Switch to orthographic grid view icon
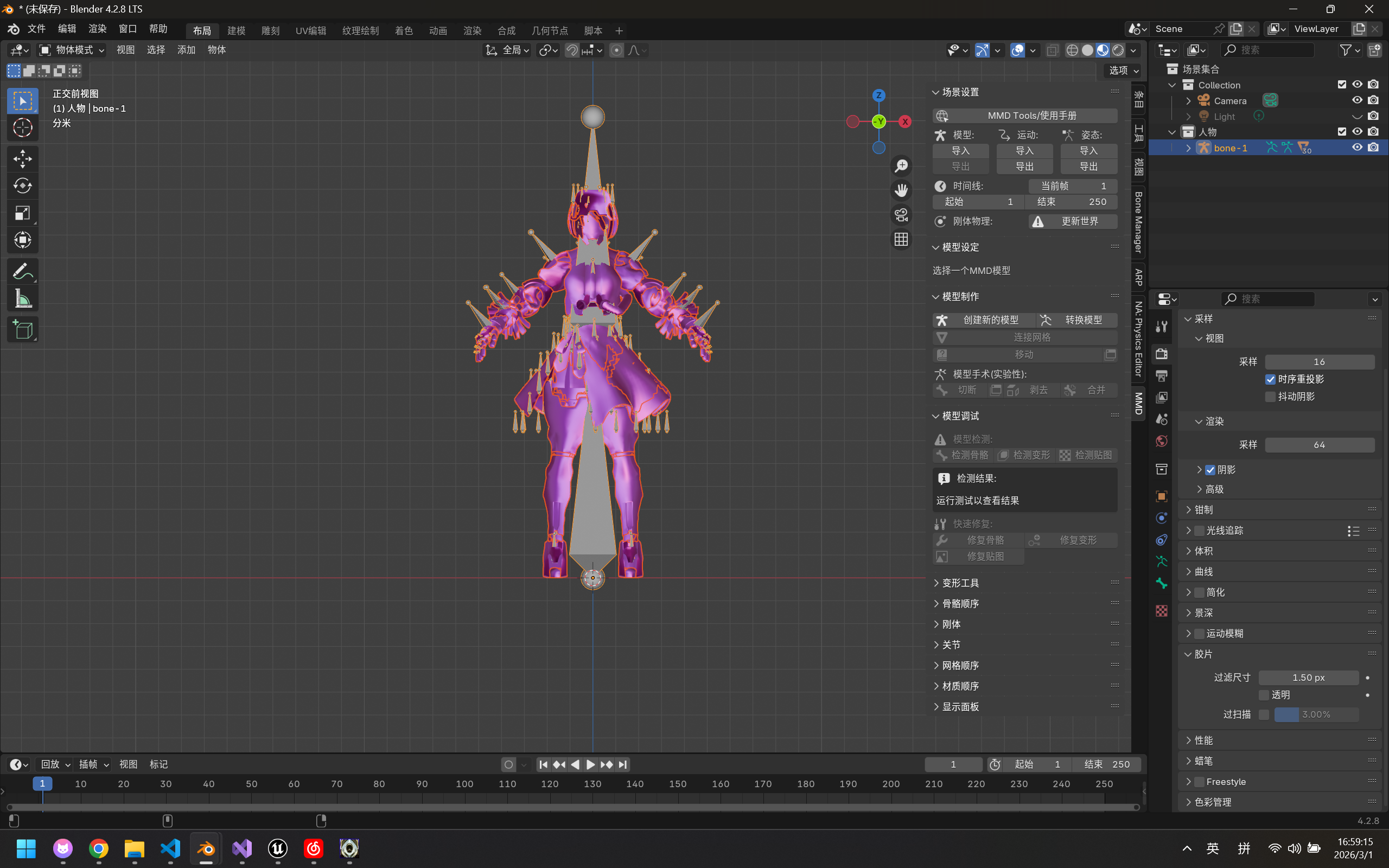1389x868 pixels. 901,239
